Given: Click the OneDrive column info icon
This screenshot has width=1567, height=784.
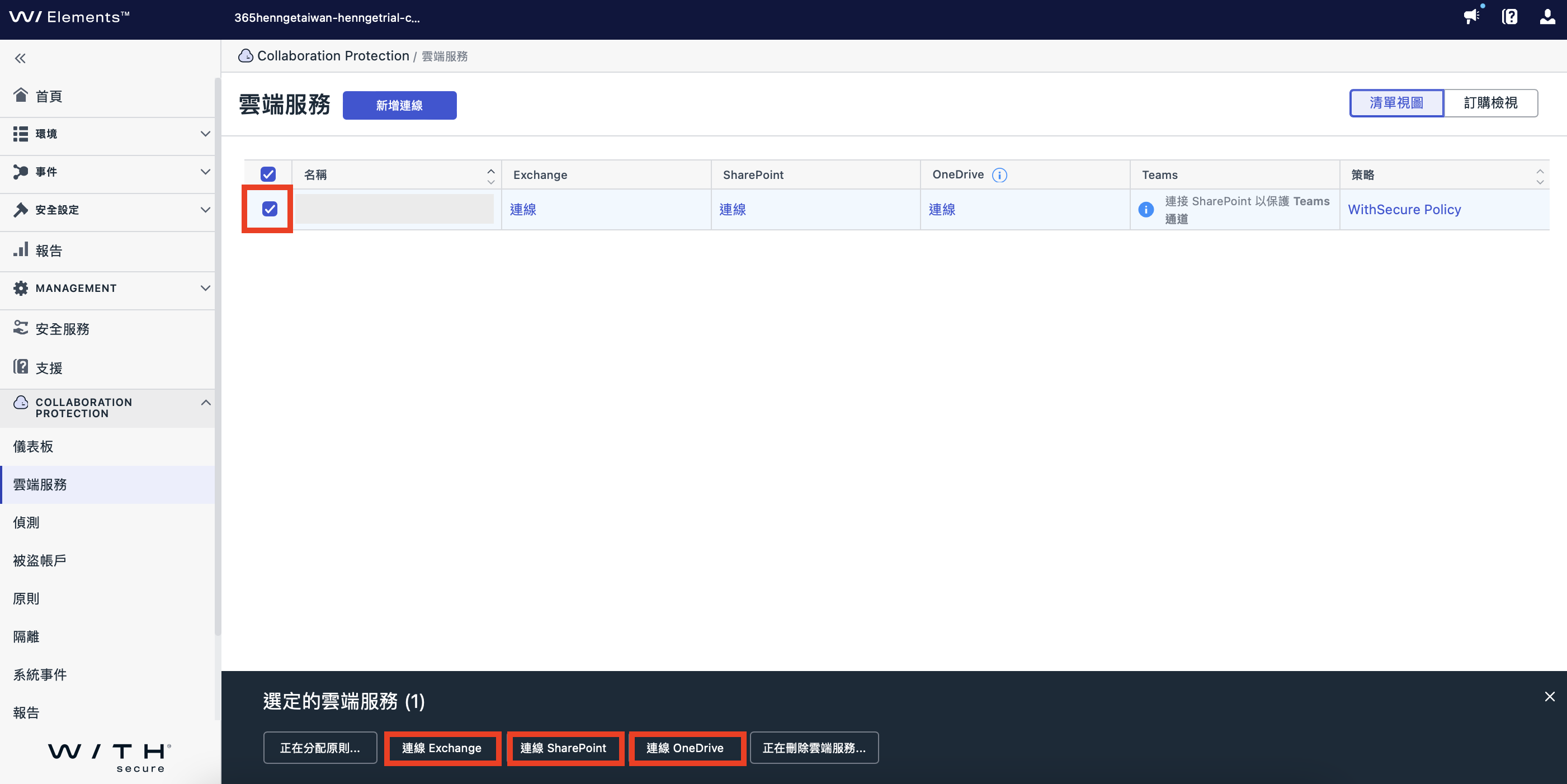Looking at the screenshot, I should [999, 175].
